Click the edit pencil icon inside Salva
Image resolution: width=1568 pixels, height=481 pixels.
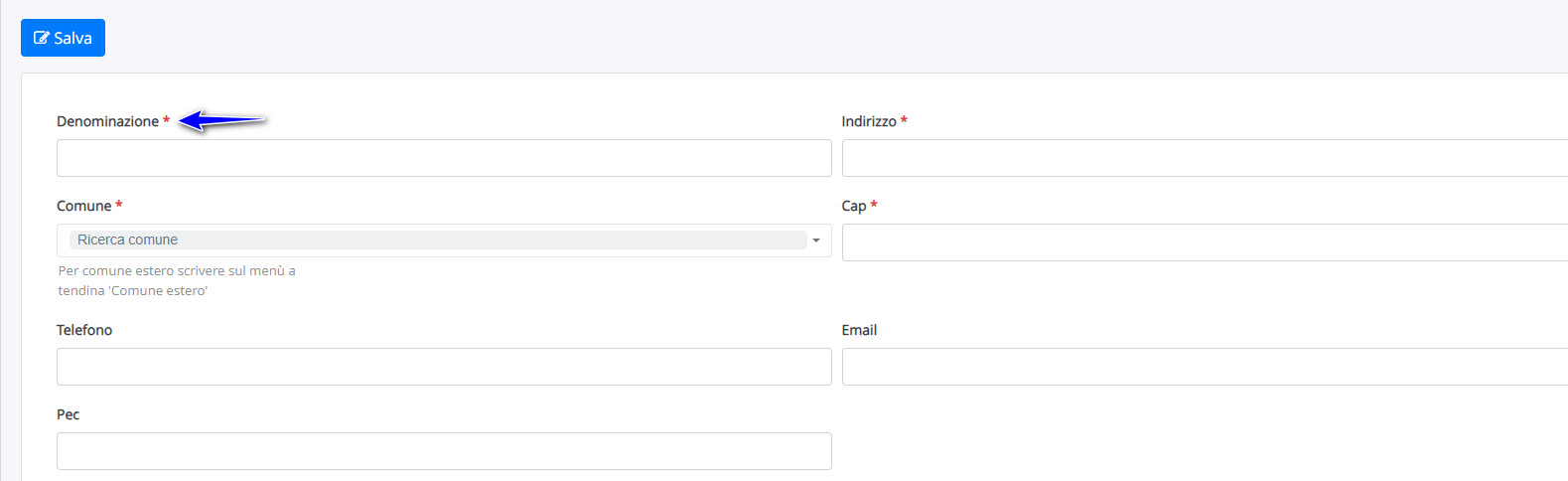point(42,38)
